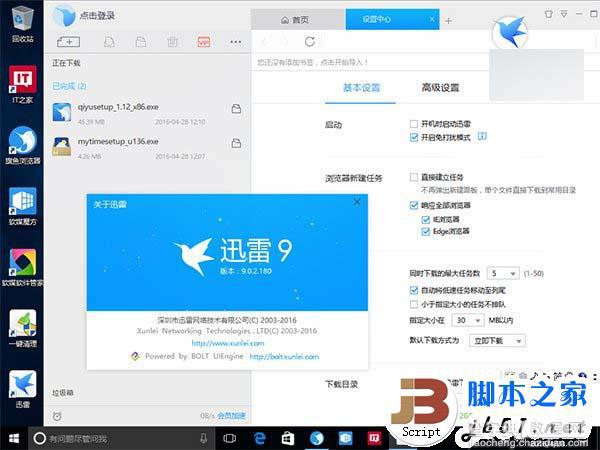600x450 pixels.
Task: Close the 关于迅雷 dialog
Action: coord(357,202)
